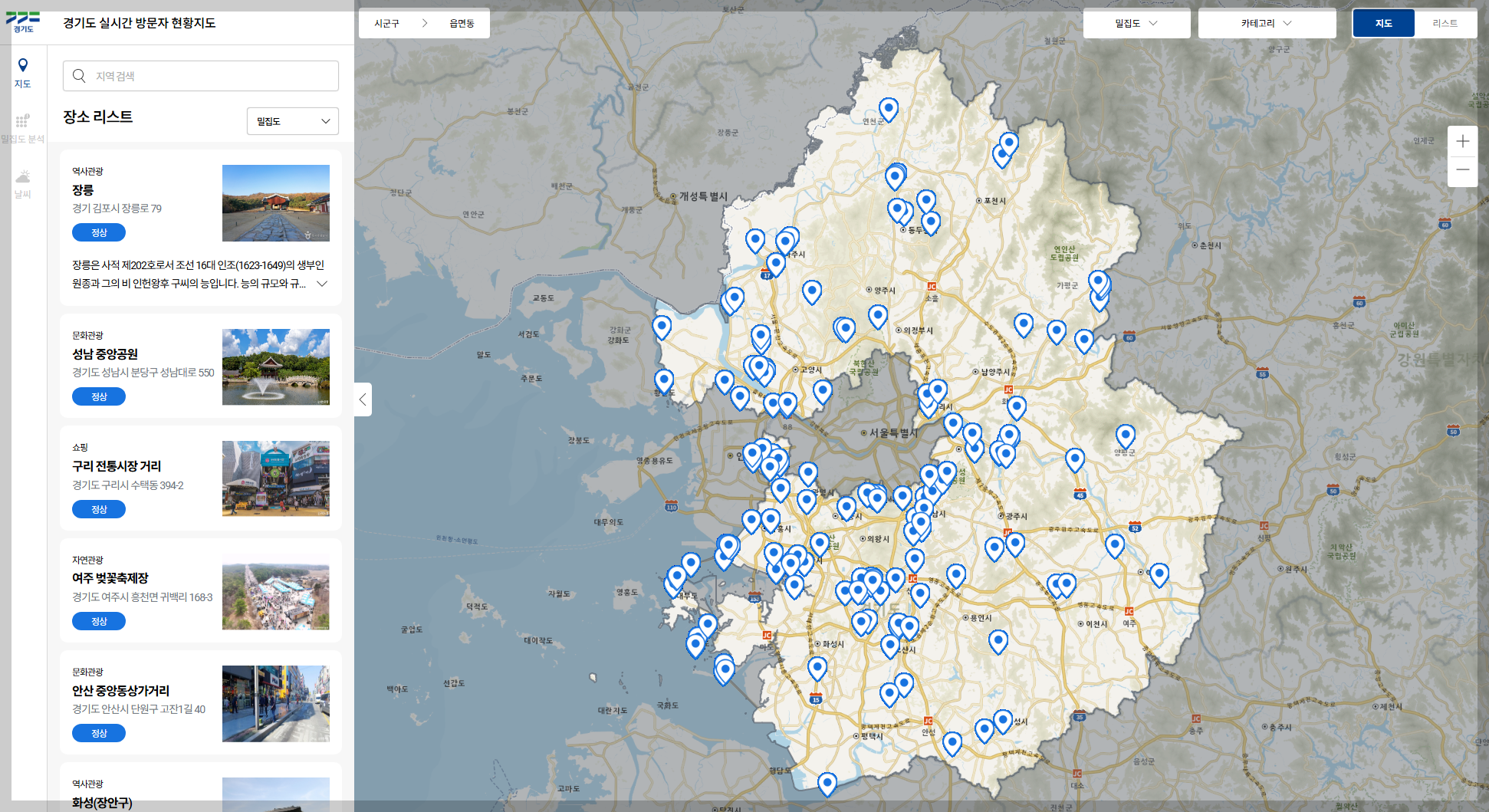Zoom out the map with minus button
The image size is (1489, 812).
(1463, 170)
